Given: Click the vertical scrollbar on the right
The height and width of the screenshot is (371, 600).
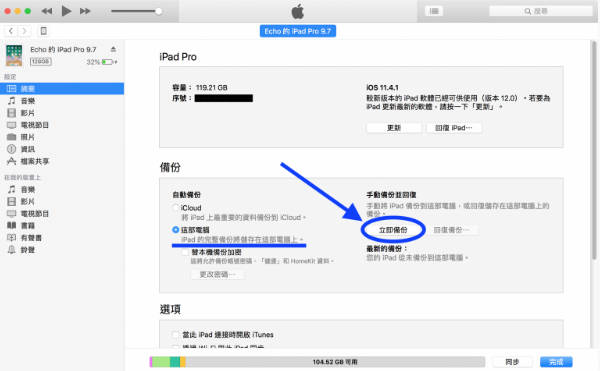Looking at the screenshot, I should tap(594, 149).
